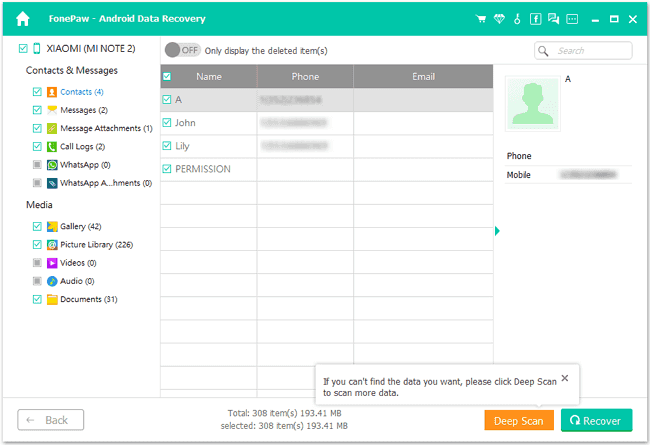The image size is (650, 445).
Task: Click in the Search field
Action: coord(583,51)
